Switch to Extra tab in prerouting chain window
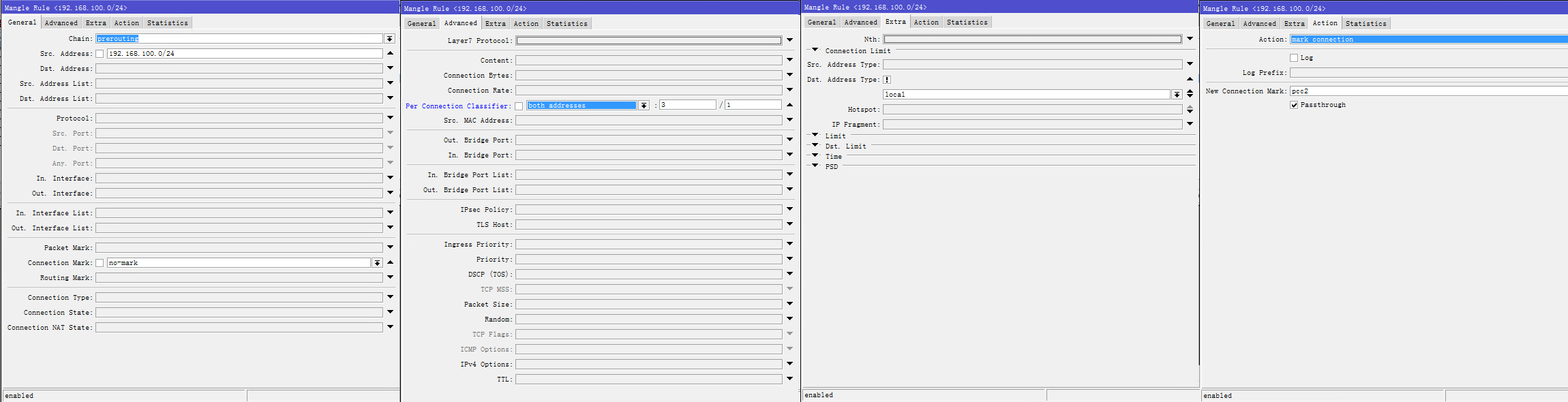1568x402 pixels. [95, 23]
